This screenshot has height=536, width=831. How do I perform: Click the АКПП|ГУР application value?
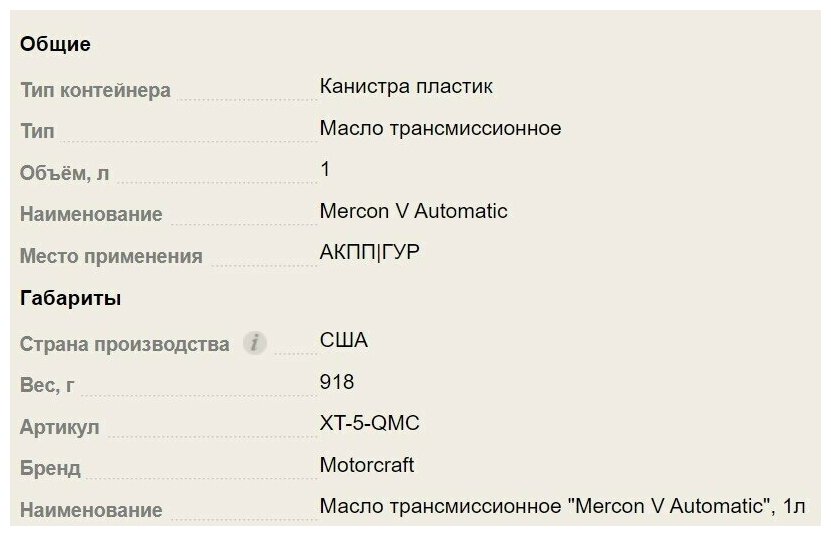[369, 252]
